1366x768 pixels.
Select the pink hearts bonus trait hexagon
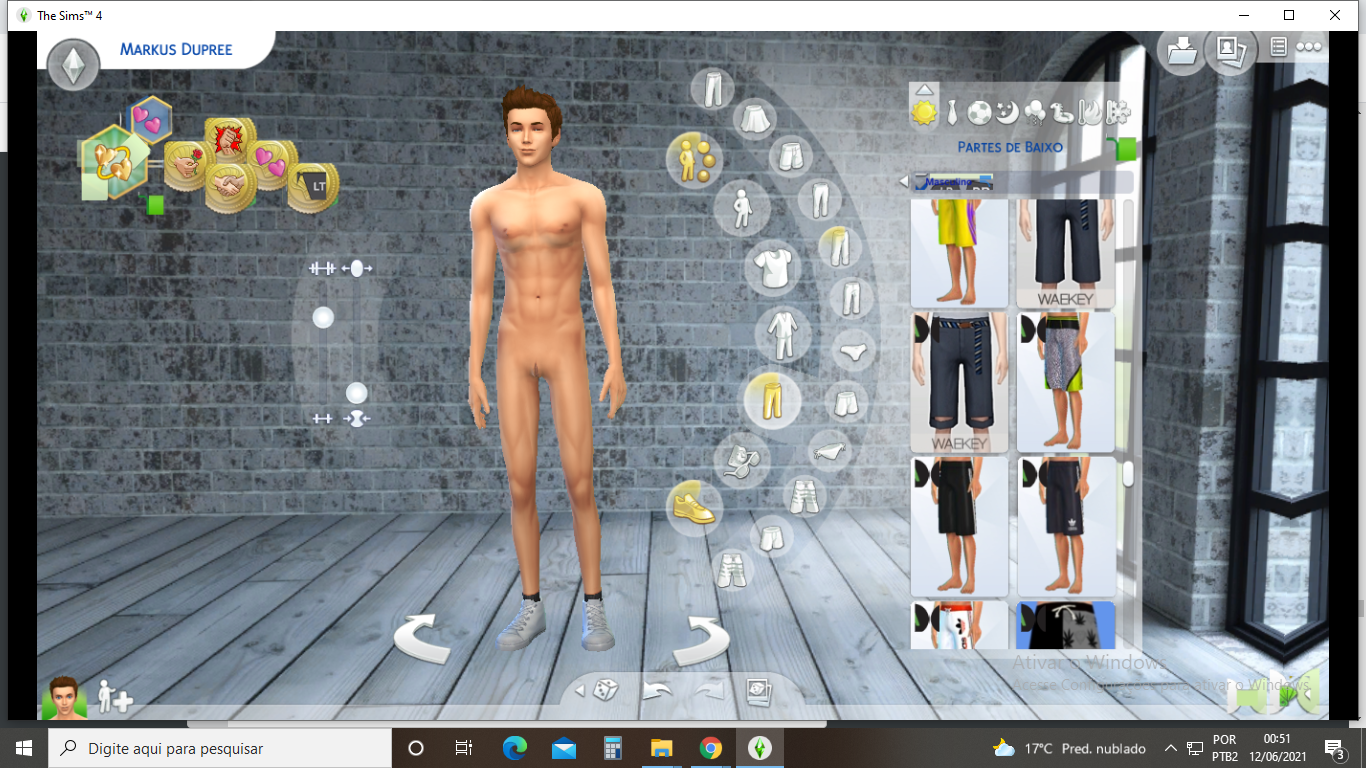pyautogui.click(x=150, y=122)
